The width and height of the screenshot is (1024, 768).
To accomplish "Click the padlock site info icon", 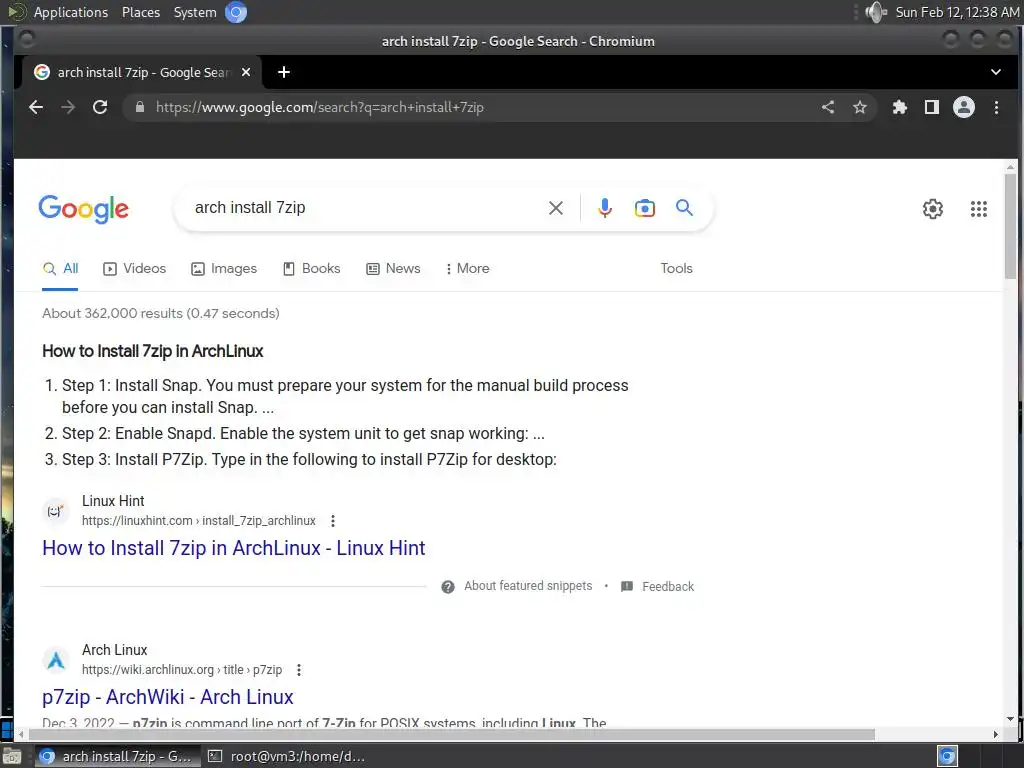I will [x=139, y=107].
